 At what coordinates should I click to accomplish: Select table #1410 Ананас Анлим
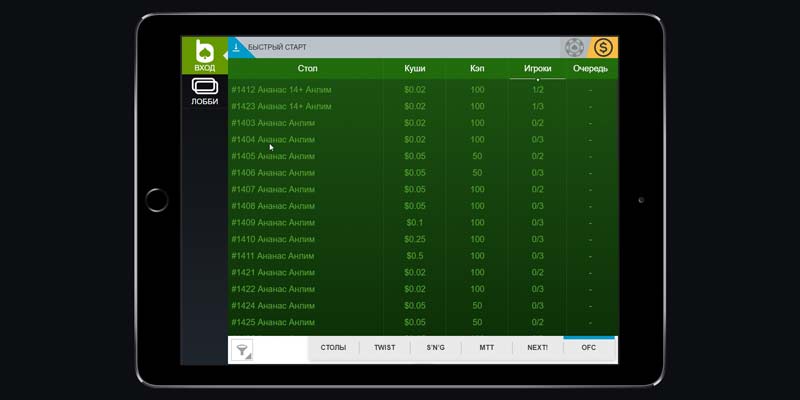(x=423, y=239)
